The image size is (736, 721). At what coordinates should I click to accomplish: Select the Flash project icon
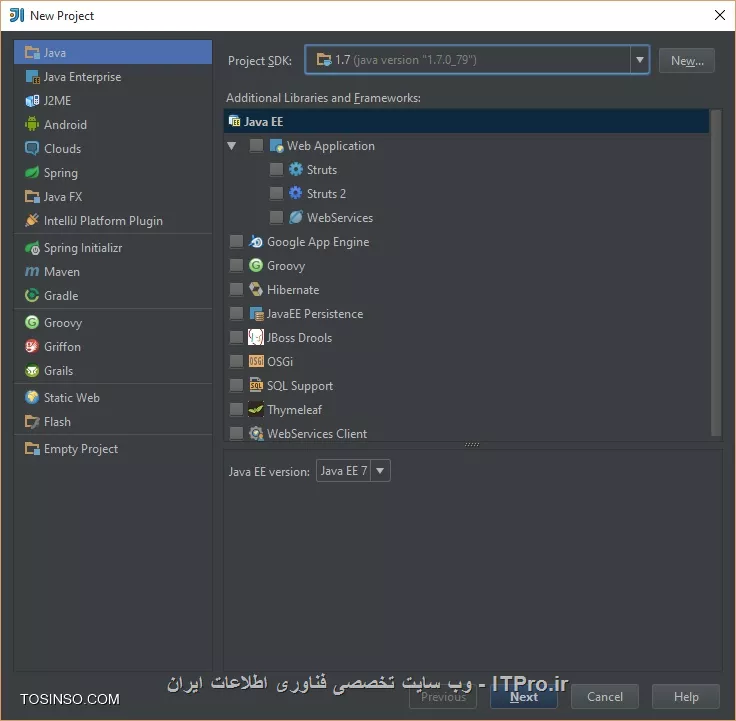[x=32, y=422]
